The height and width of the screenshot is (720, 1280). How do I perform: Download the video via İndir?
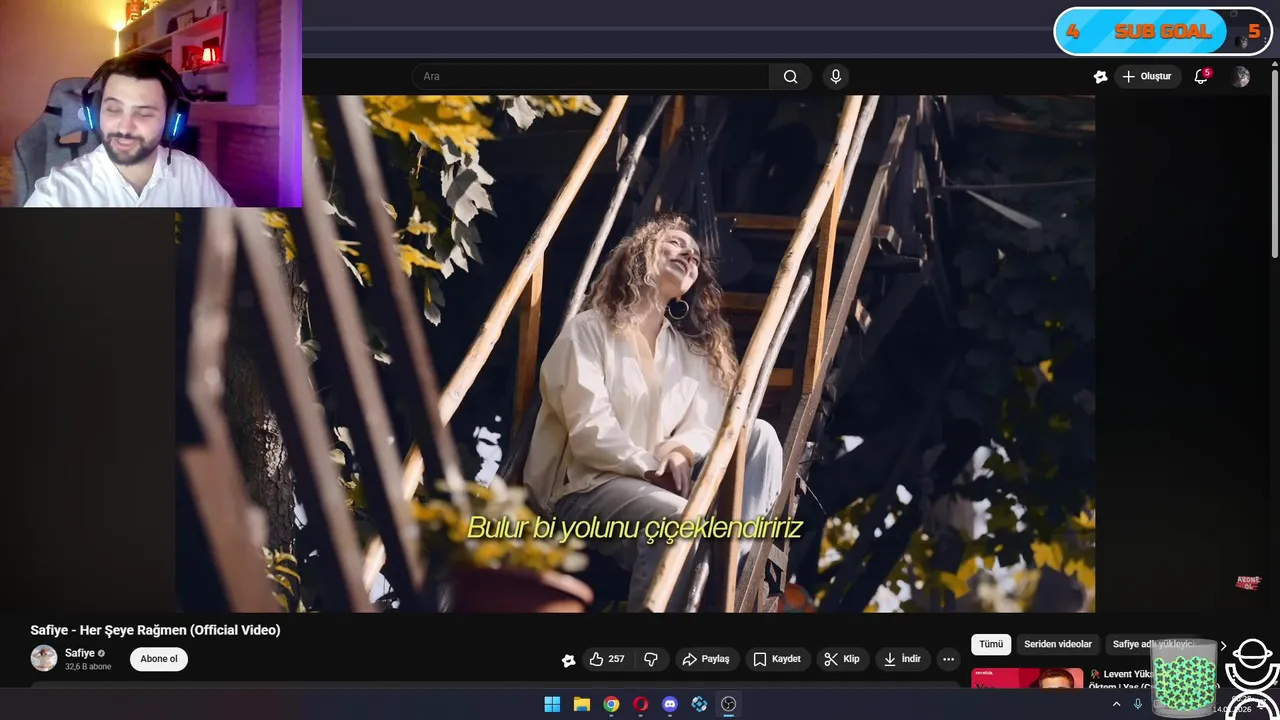point(902,659)
